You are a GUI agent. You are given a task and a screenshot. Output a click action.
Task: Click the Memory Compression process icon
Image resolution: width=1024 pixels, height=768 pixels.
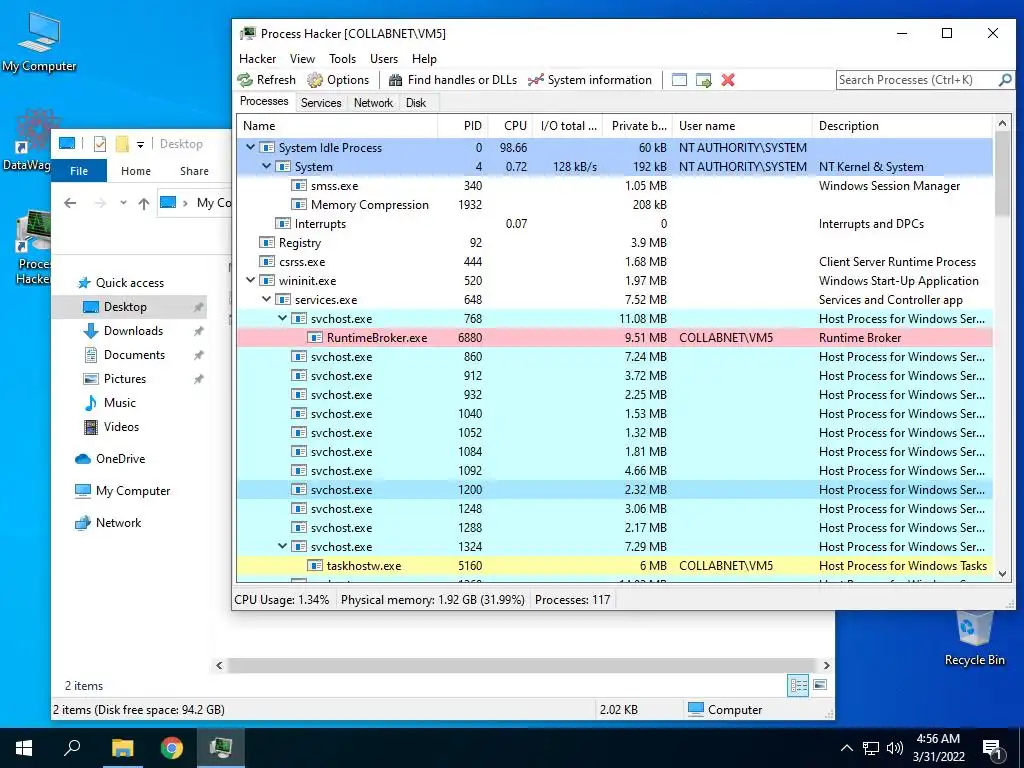pos(299,204)
